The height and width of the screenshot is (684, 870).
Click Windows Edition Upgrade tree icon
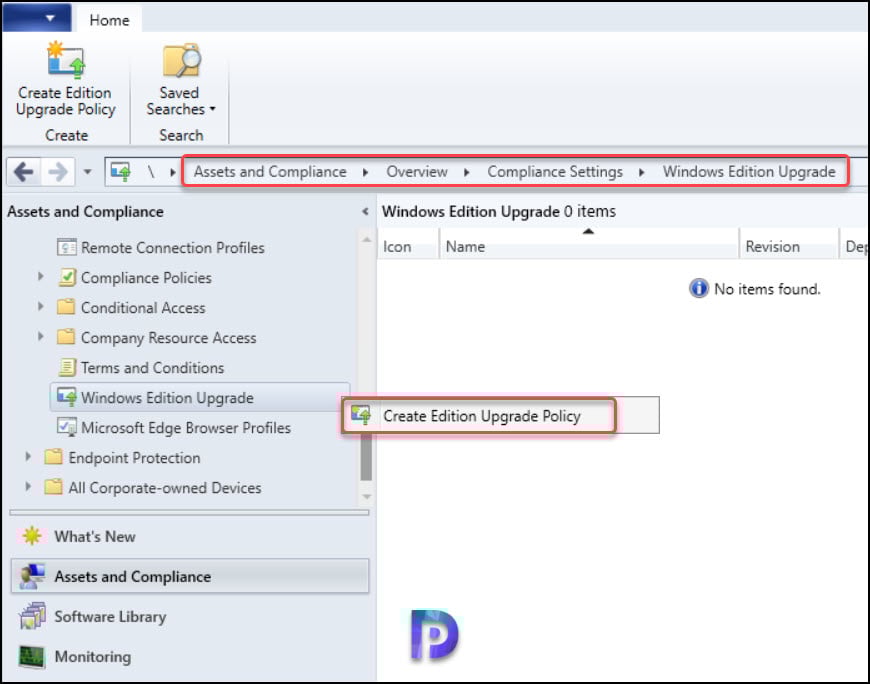click(67, 397)
